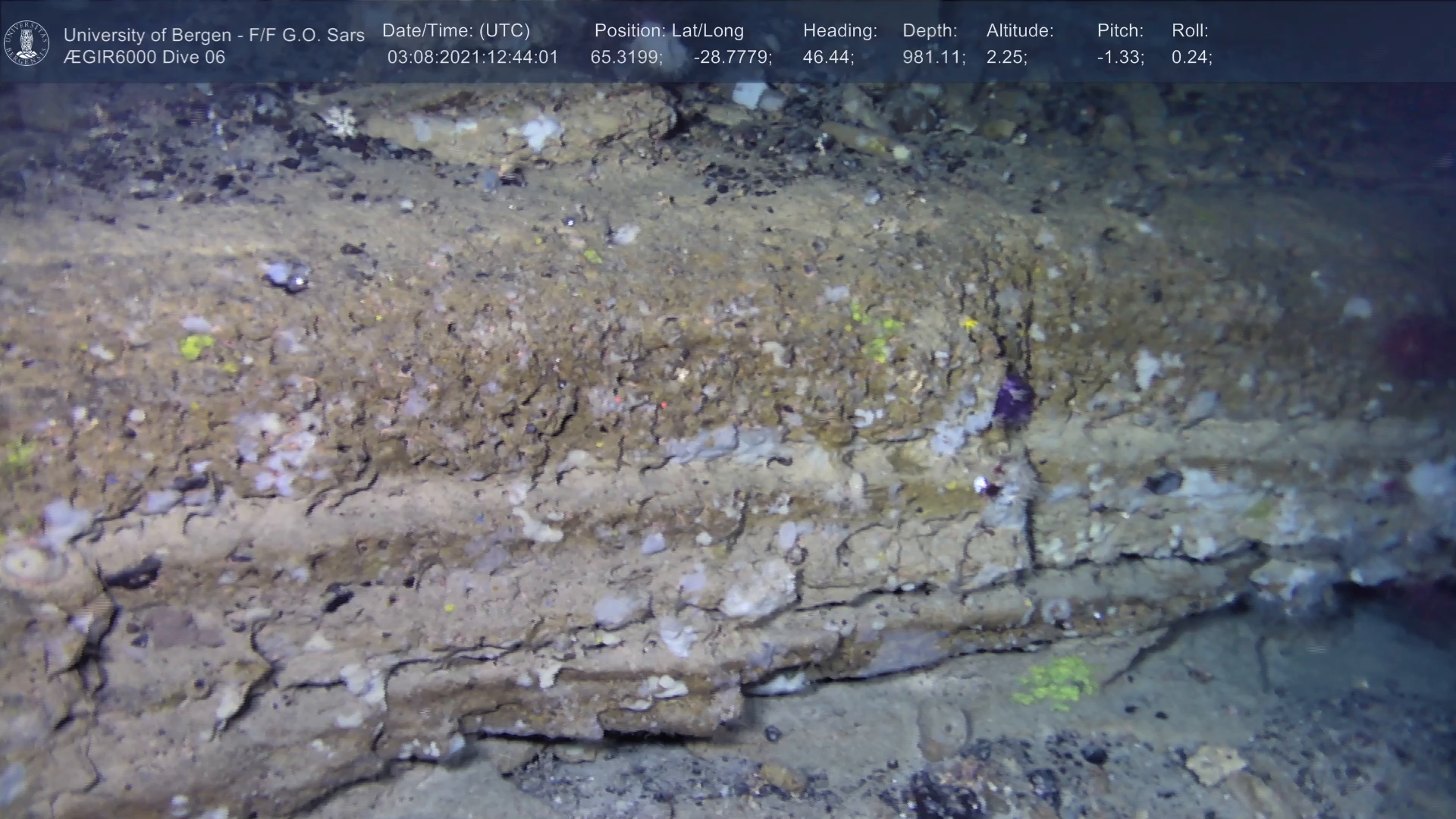Click the Pitch label
The width and height of the screenshot is (1456, 819).
coord(1120,31)
